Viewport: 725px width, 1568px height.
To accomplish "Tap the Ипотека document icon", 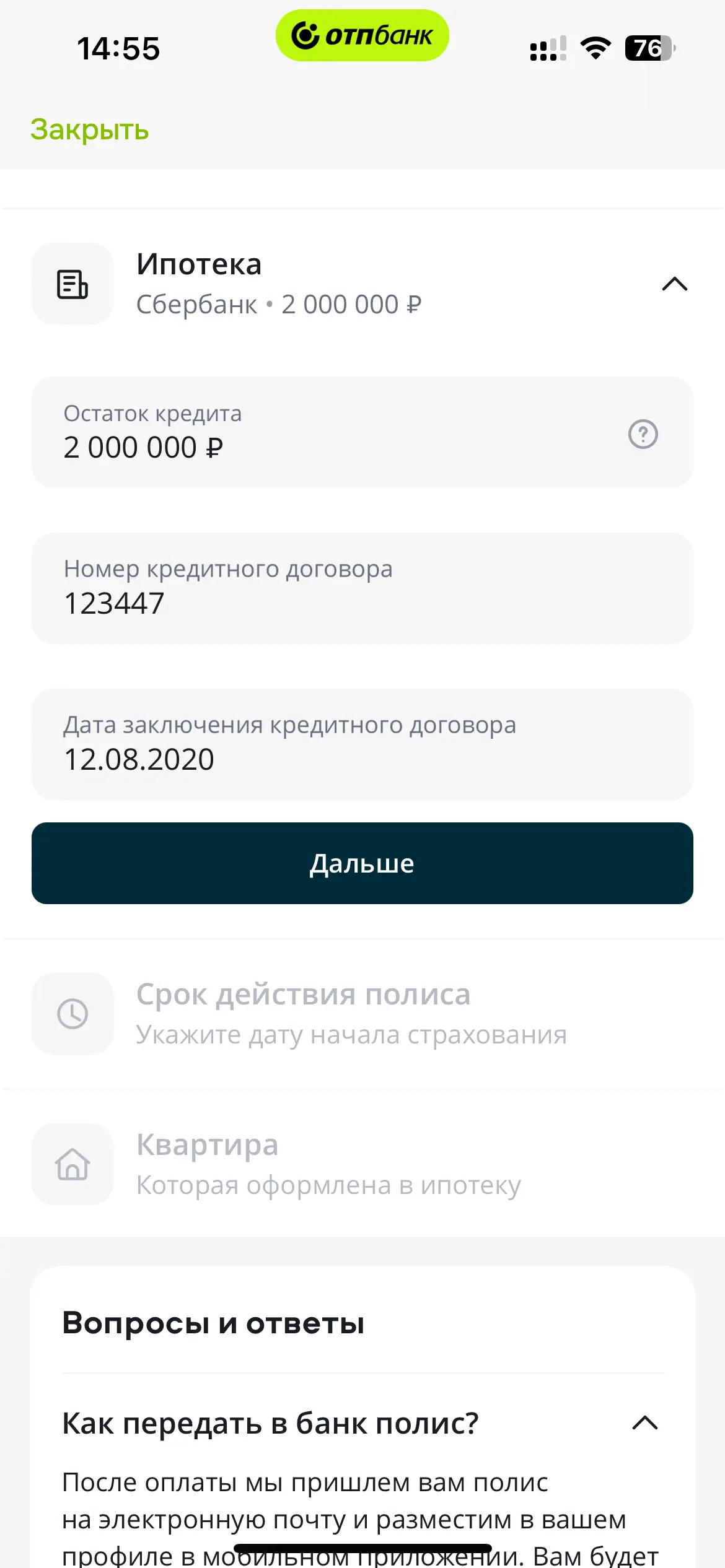I will coord(72,284).
